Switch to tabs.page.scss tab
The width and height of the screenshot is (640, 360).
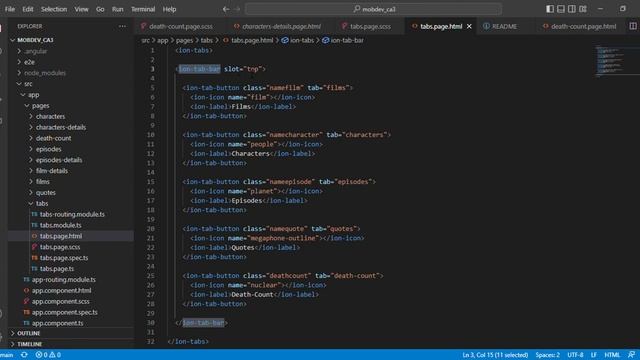point(370,26)
